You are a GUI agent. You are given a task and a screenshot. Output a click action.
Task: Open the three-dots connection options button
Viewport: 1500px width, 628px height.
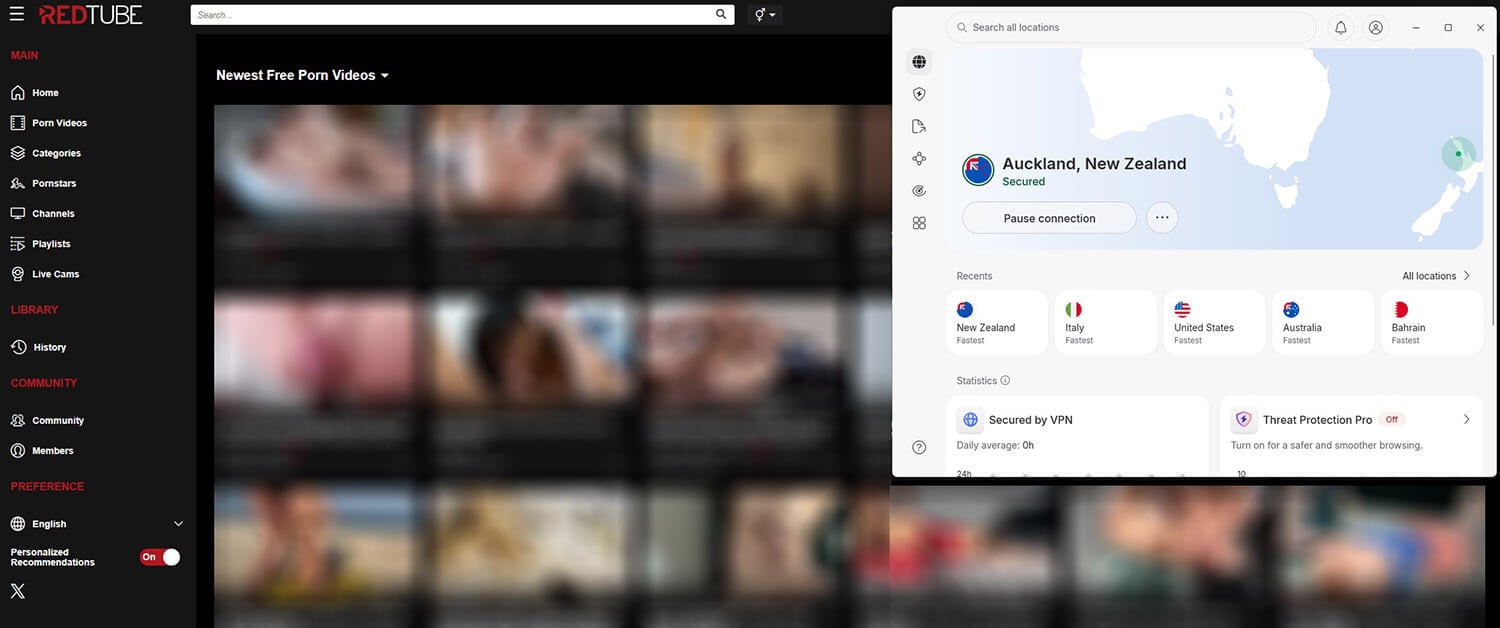coord(1162,218)
